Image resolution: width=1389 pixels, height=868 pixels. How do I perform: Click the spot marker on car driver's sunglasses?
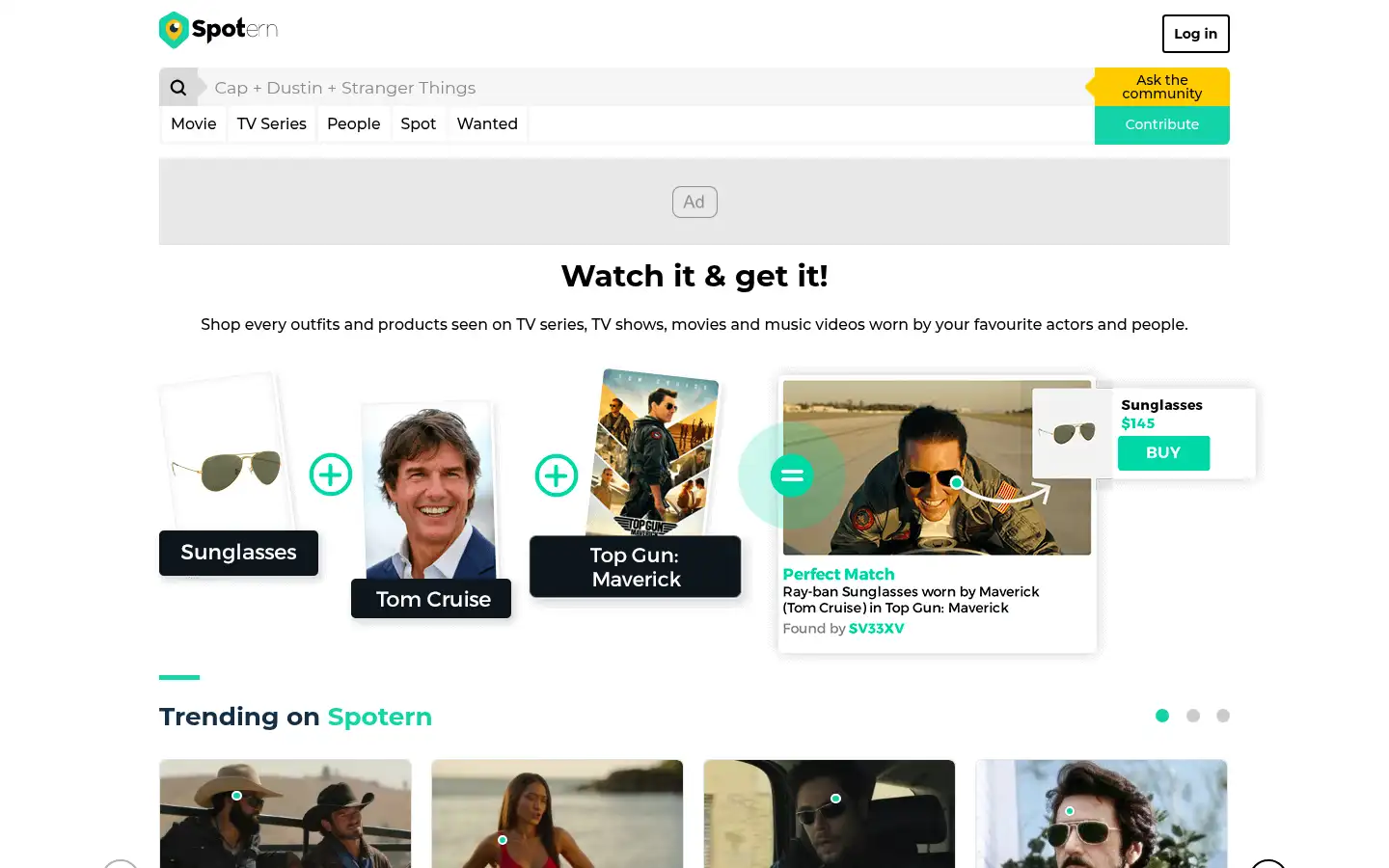point(836,799)
